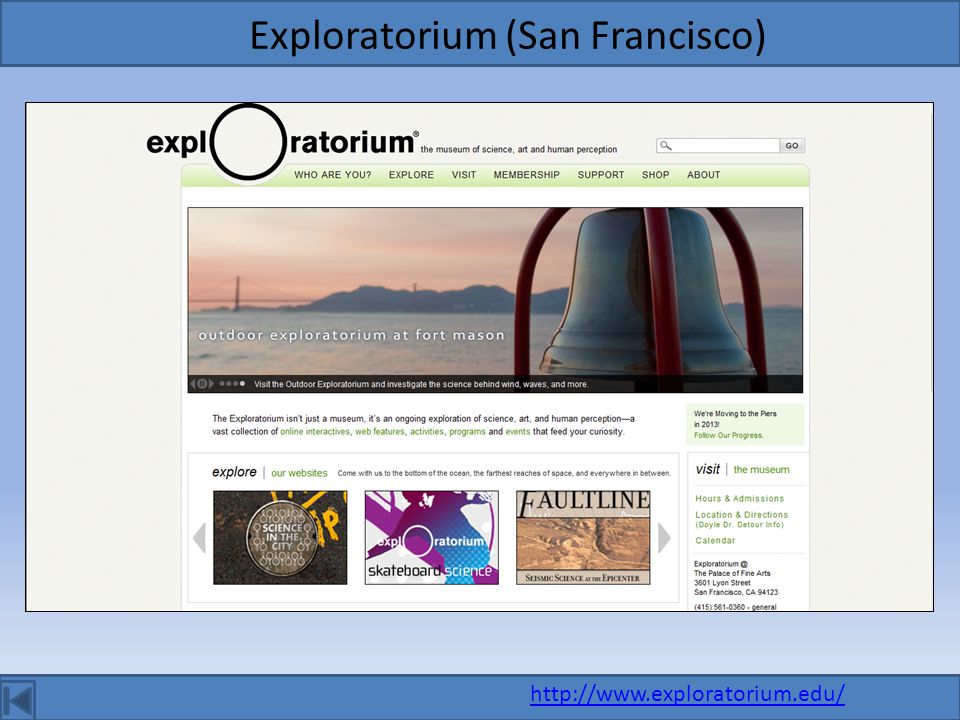This screenshot has width=960, height=720.
Task: Open the 'activities' link
Action: (427, 432)
